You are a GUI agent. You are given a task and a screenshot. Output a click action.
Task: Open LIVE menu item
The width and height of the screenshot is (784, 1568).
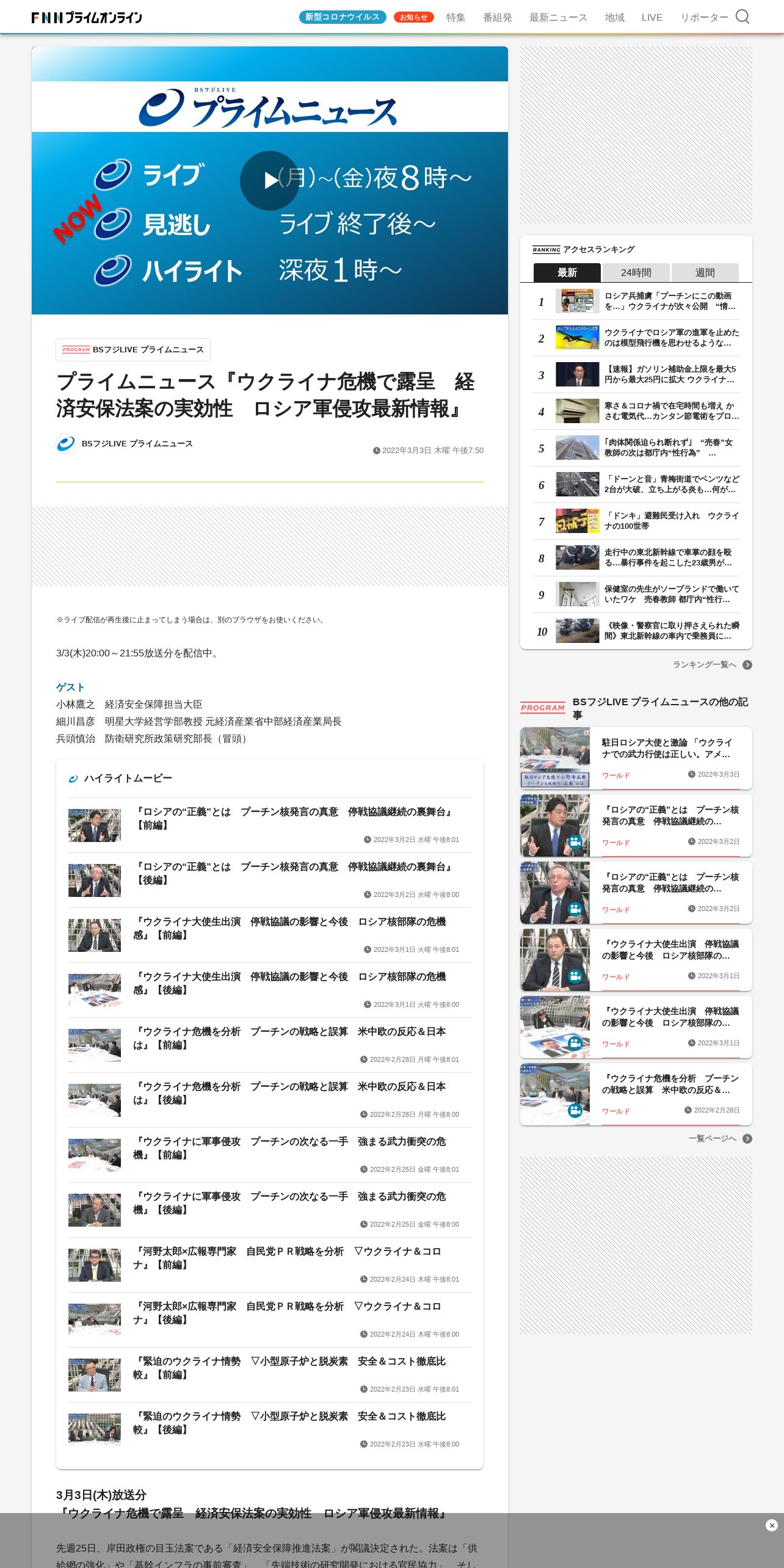click(x=652, y=18)
